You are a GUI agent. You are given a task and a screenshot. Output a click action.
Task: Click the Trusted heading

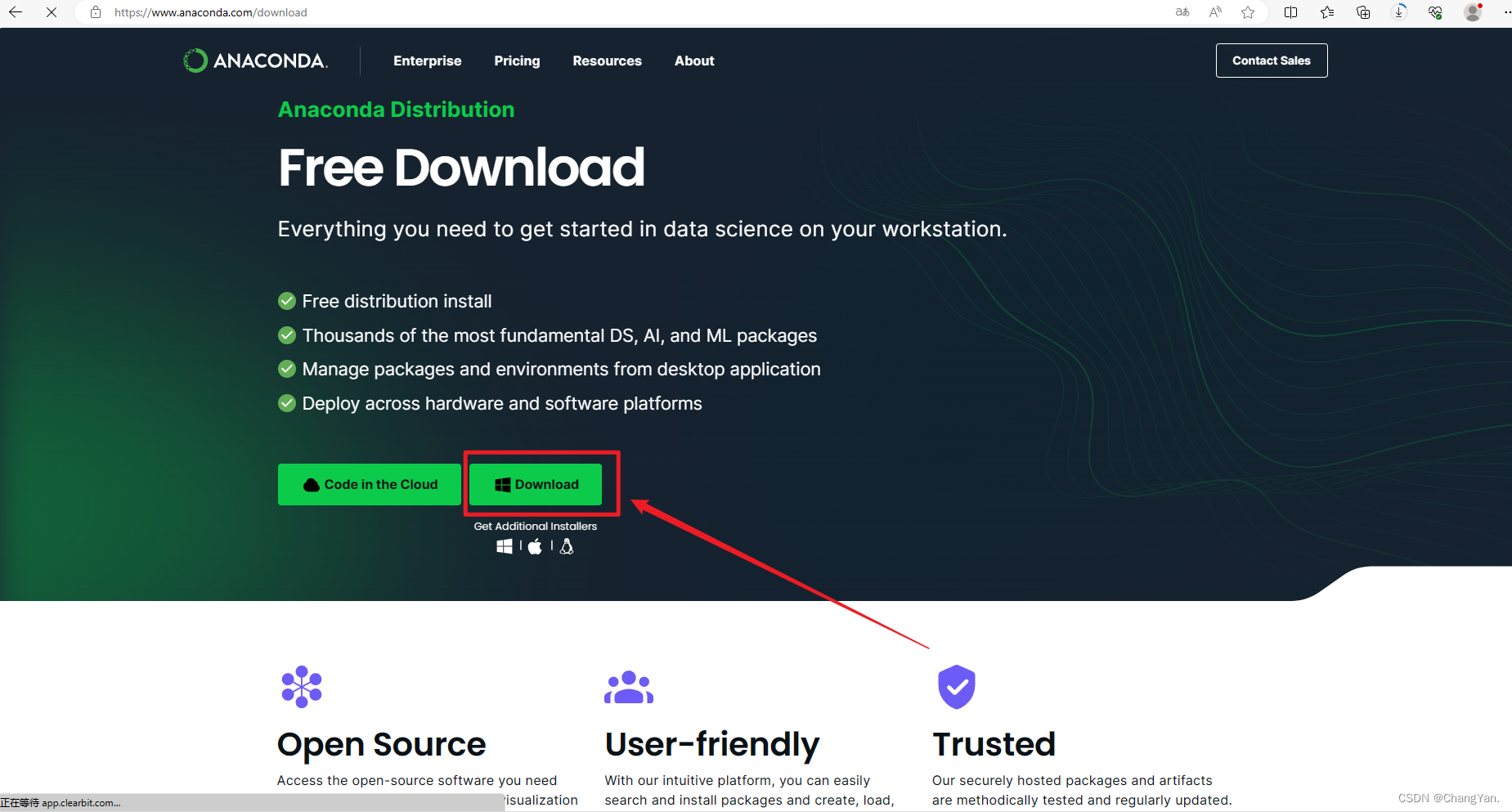click(x=994, y=745)
